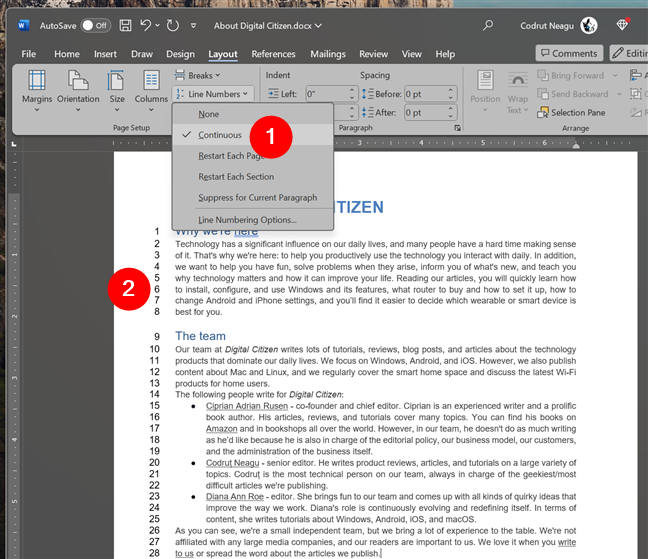Open the Help tab

(445, 54)
